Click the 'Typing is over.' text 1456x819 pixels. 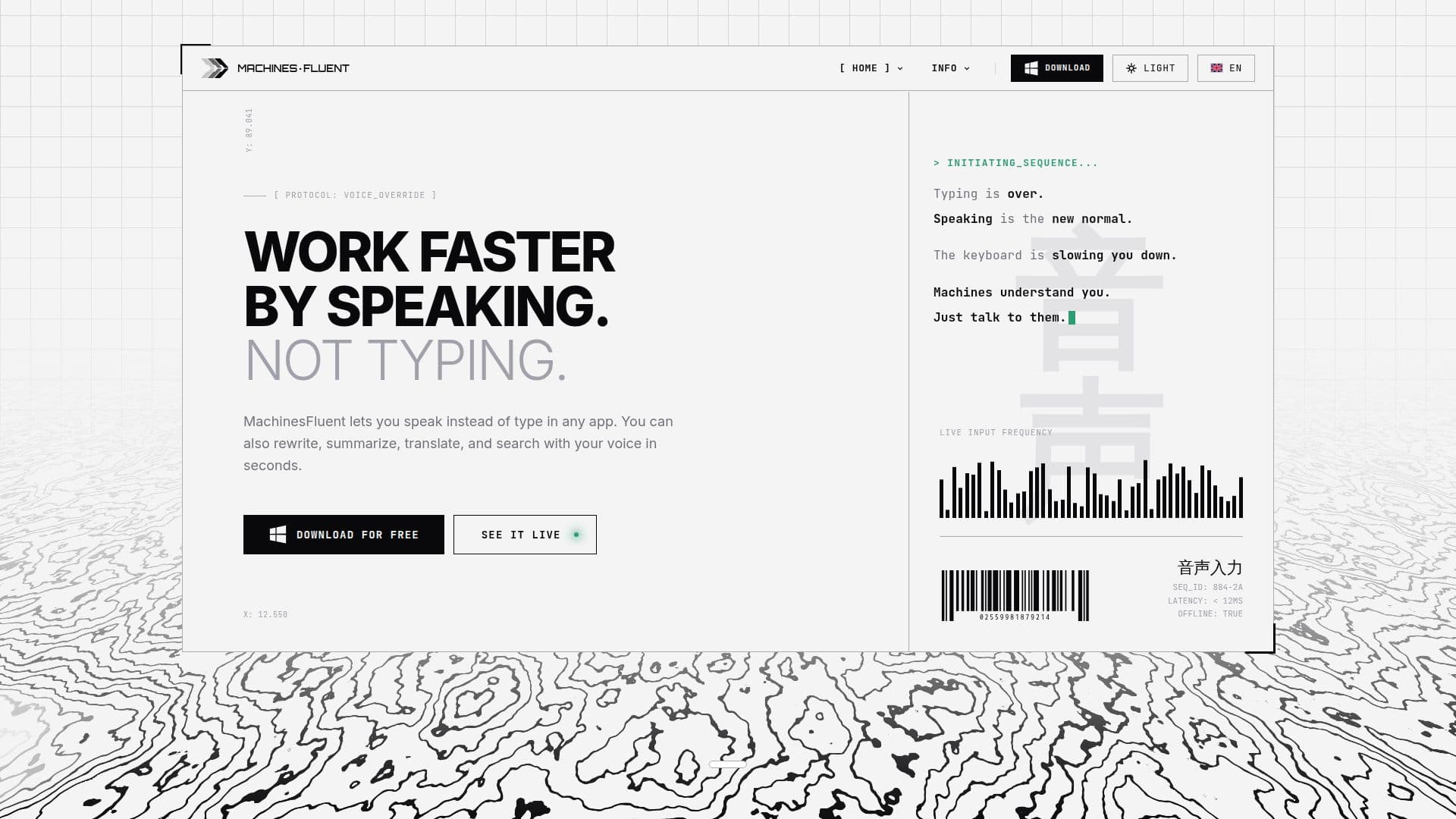pos(988,194)
